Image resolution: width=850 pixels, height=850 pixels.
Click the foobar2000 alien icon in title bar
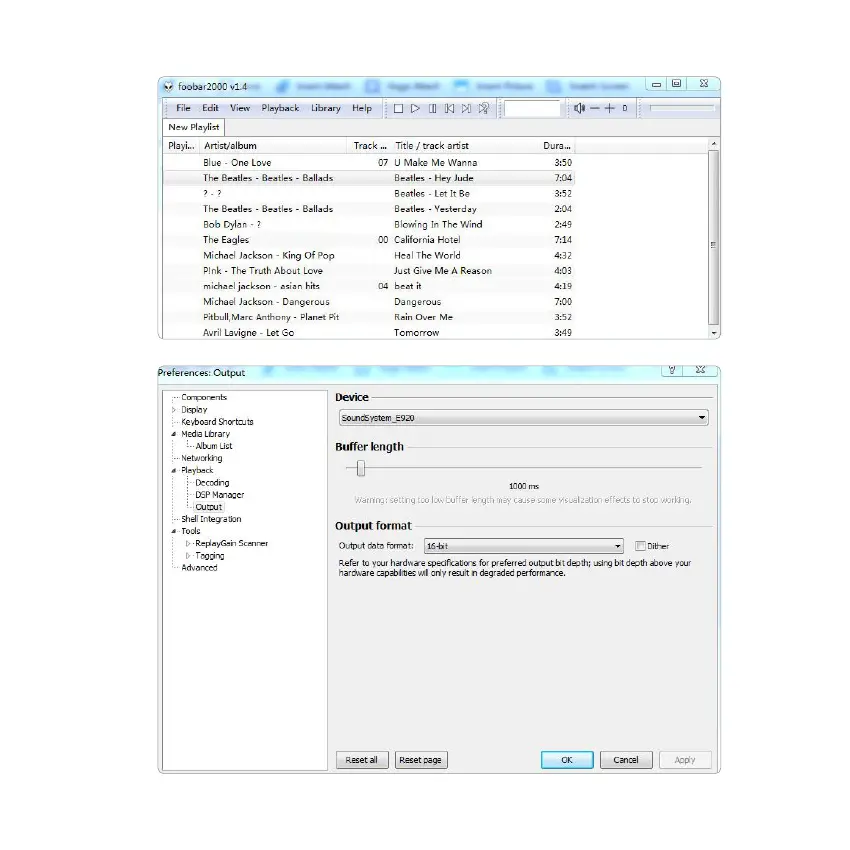tap(169, 87)
